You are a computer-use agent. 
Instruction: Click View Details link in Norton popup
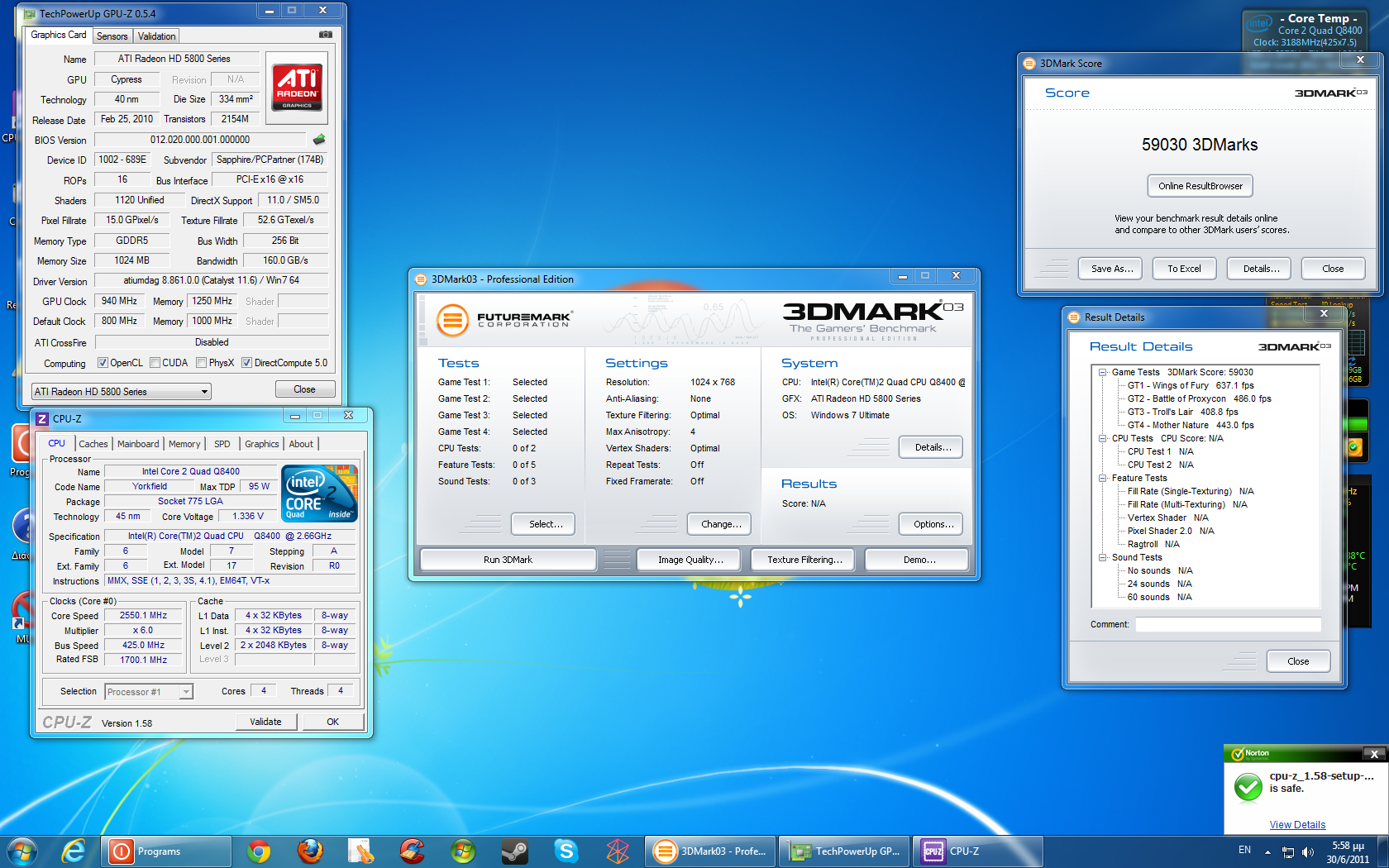pos(1297,825)
